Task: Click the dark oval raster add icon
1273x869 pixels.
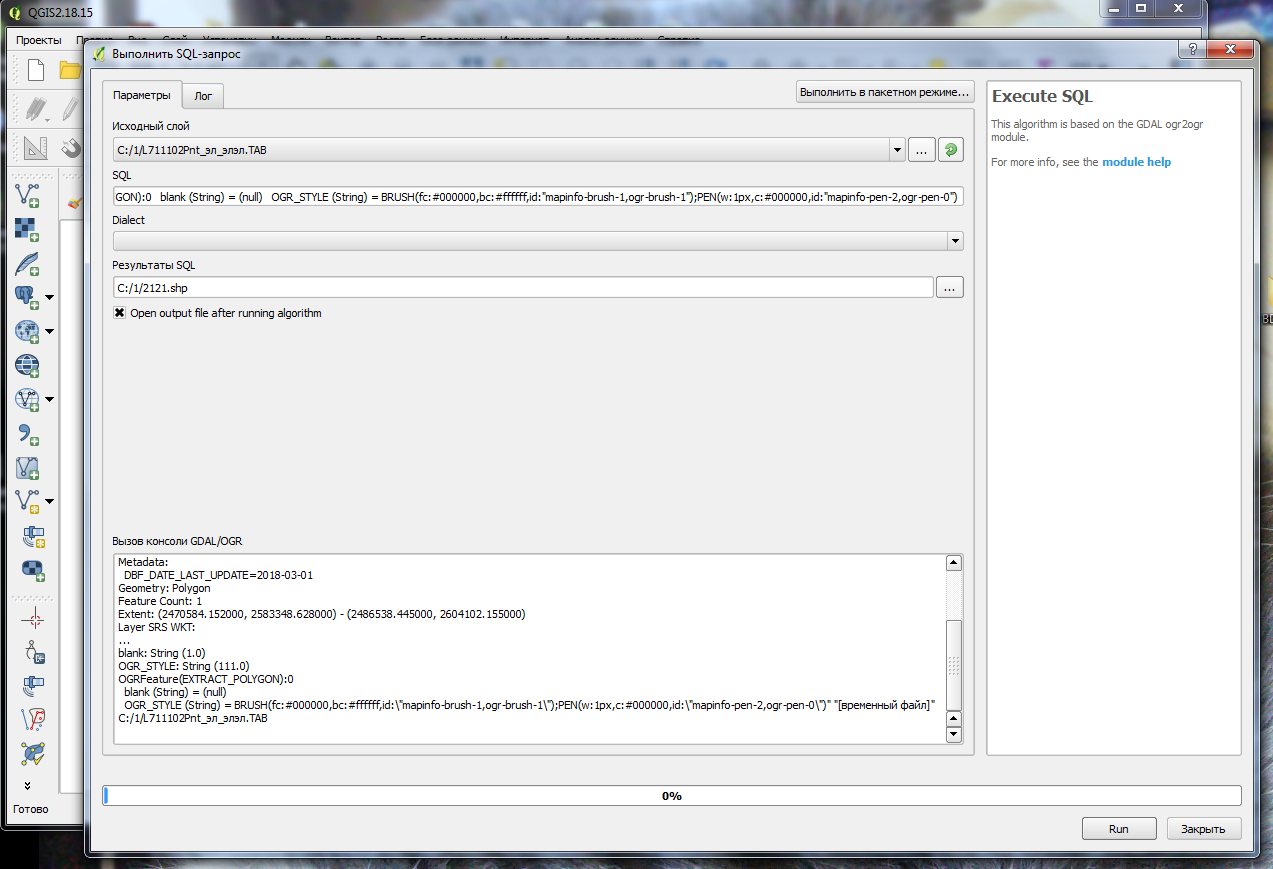Action: coord(33,571)
